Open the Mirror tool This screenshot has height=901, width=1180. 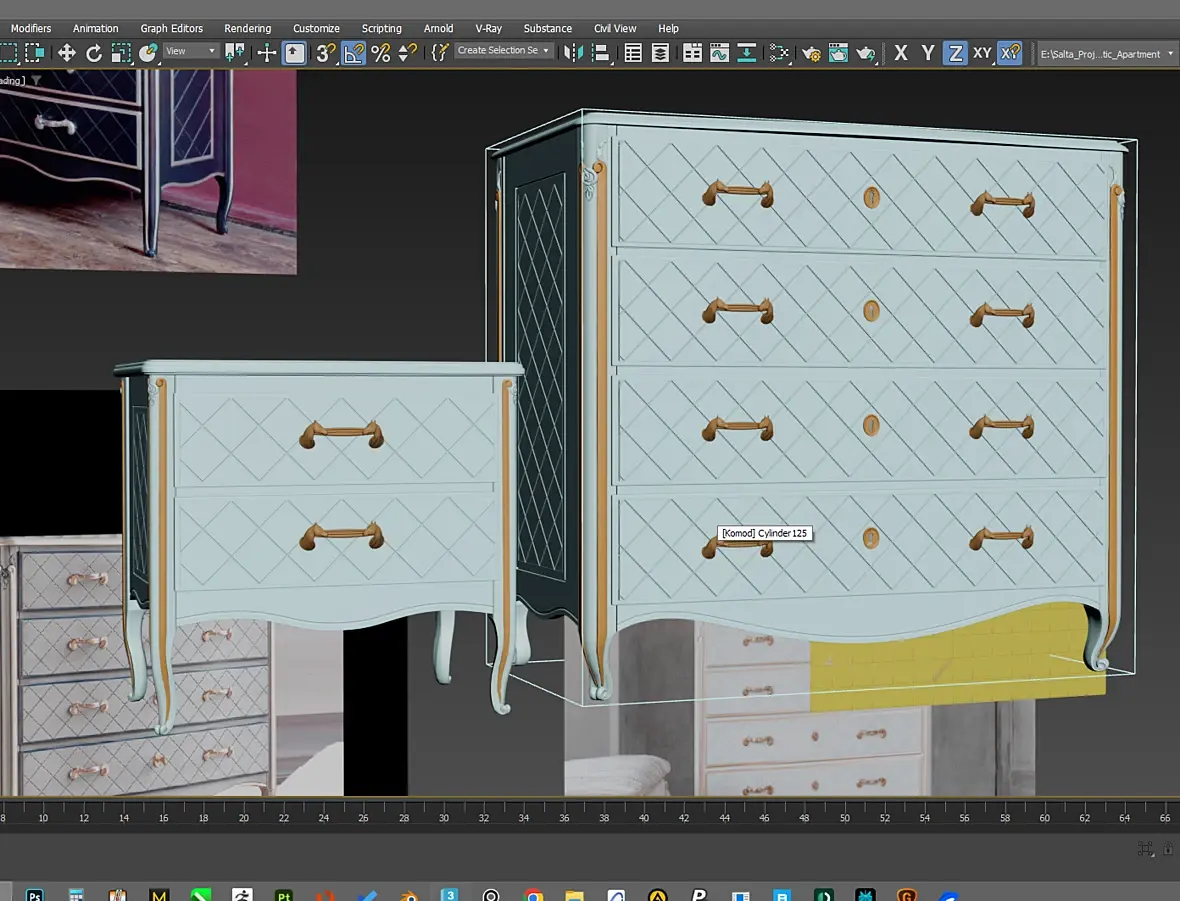[x=573, y=53]
